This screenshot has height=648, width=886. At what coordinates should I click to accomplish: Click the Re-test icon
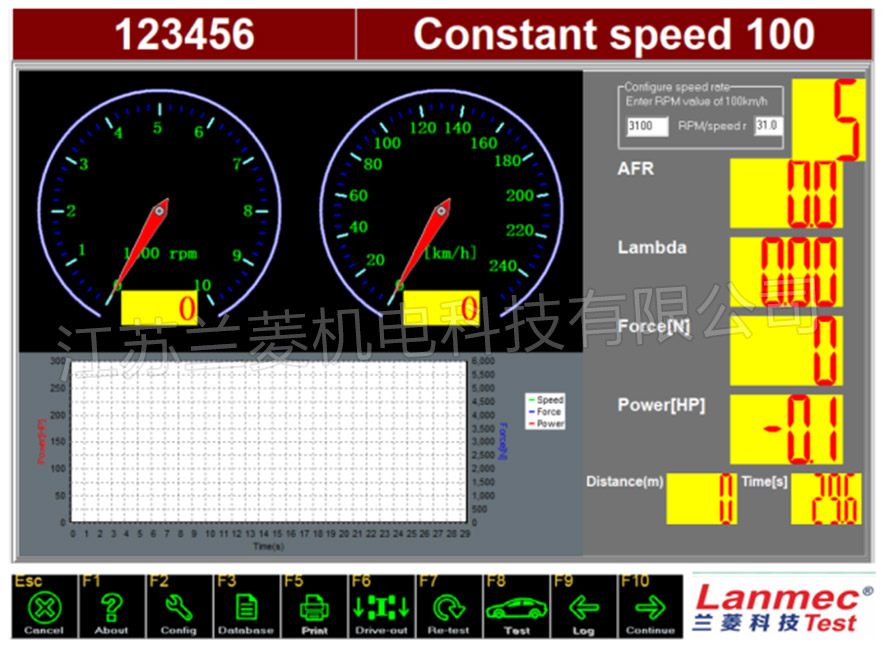pos(449,607)
